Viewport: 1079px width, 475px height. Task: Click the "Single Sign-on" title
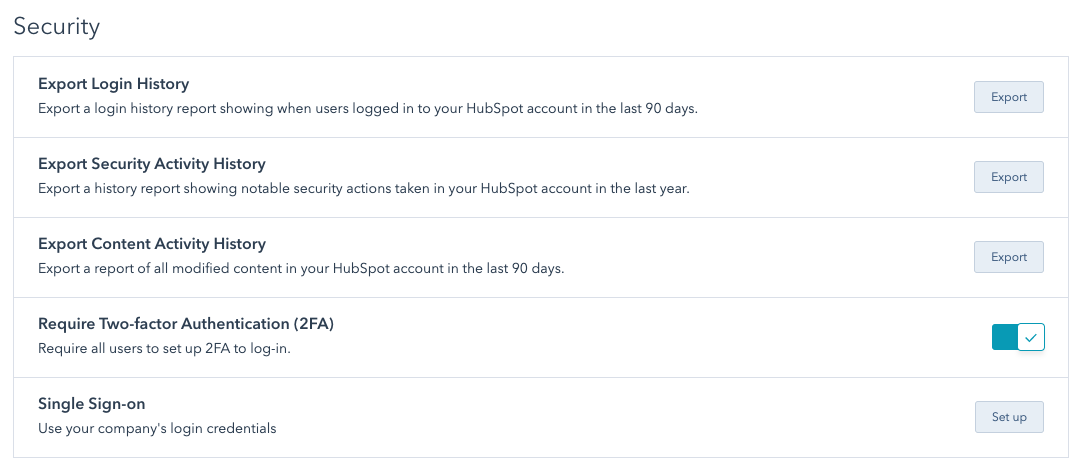pos(92,404)
